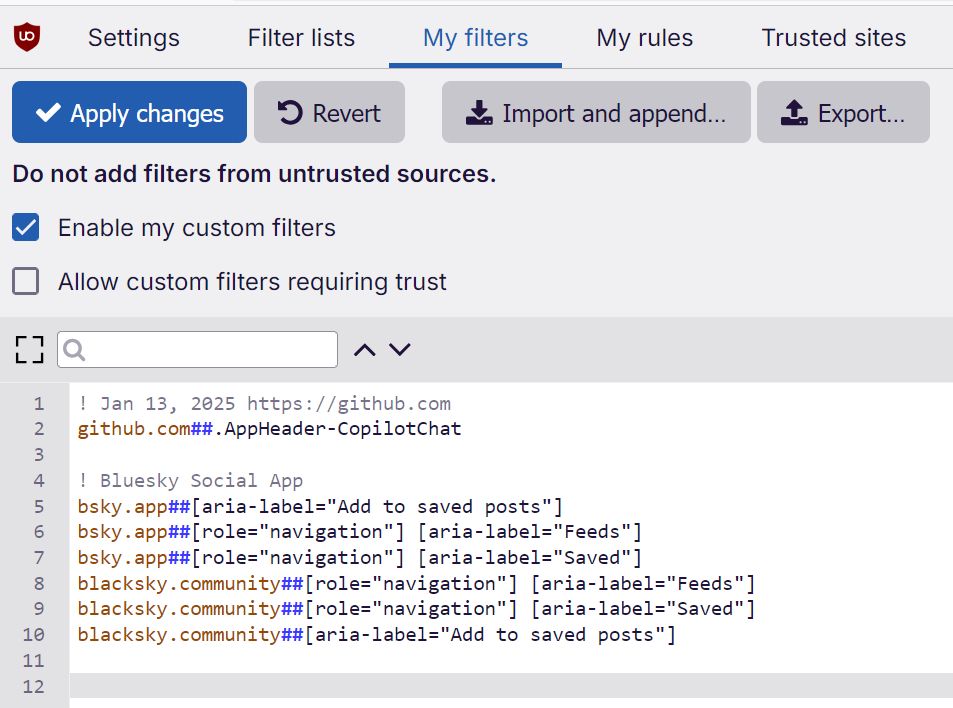Screen dimensions: 953x708
Task: Click the search next-match down arrow
Action: [399, 349]
